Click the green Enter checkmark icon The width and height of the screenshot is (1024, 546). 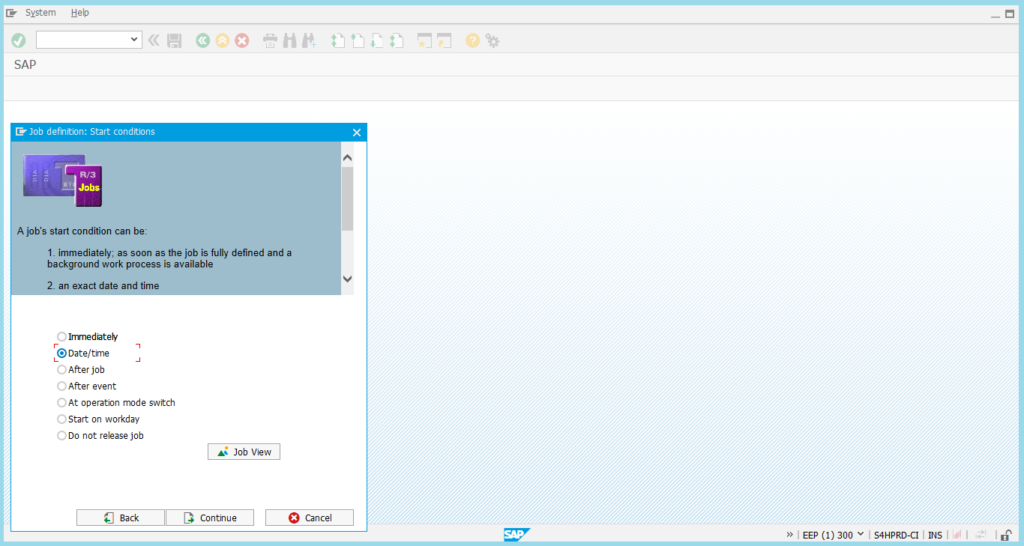18,40
